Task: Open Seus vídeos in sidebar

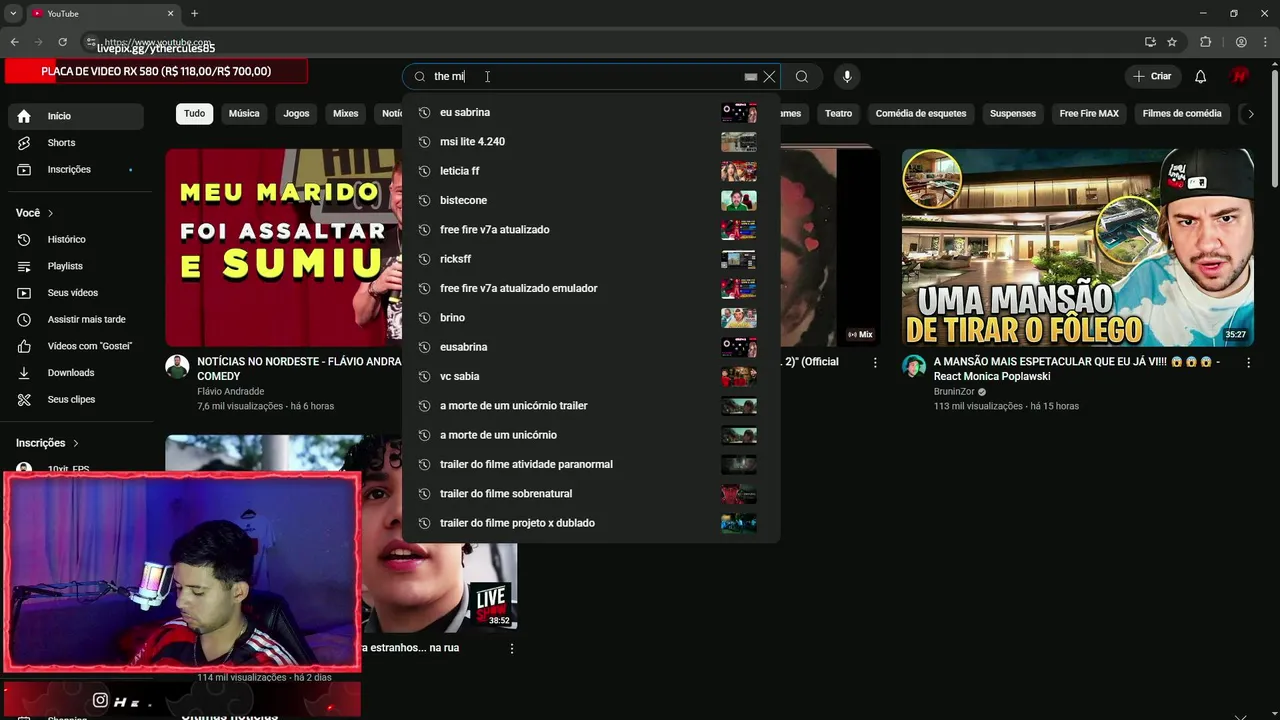Action: (76, 293)
